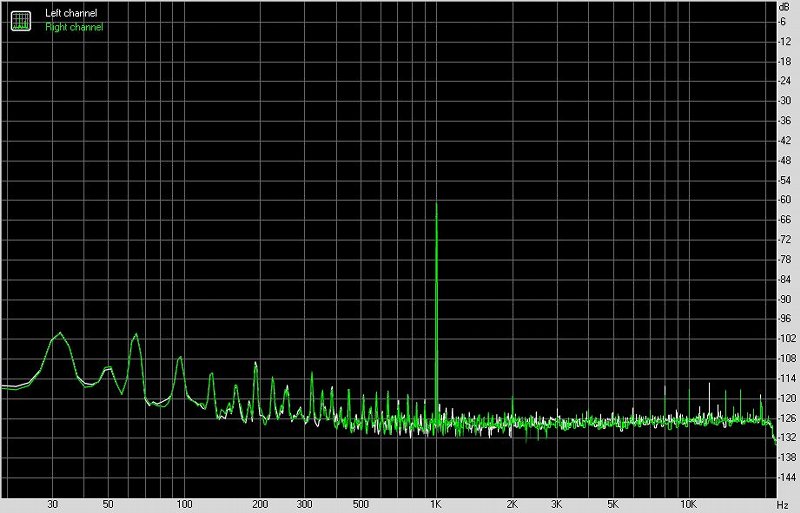
Task: Click the 5K frequency axis label
Action: pos(612,505)
